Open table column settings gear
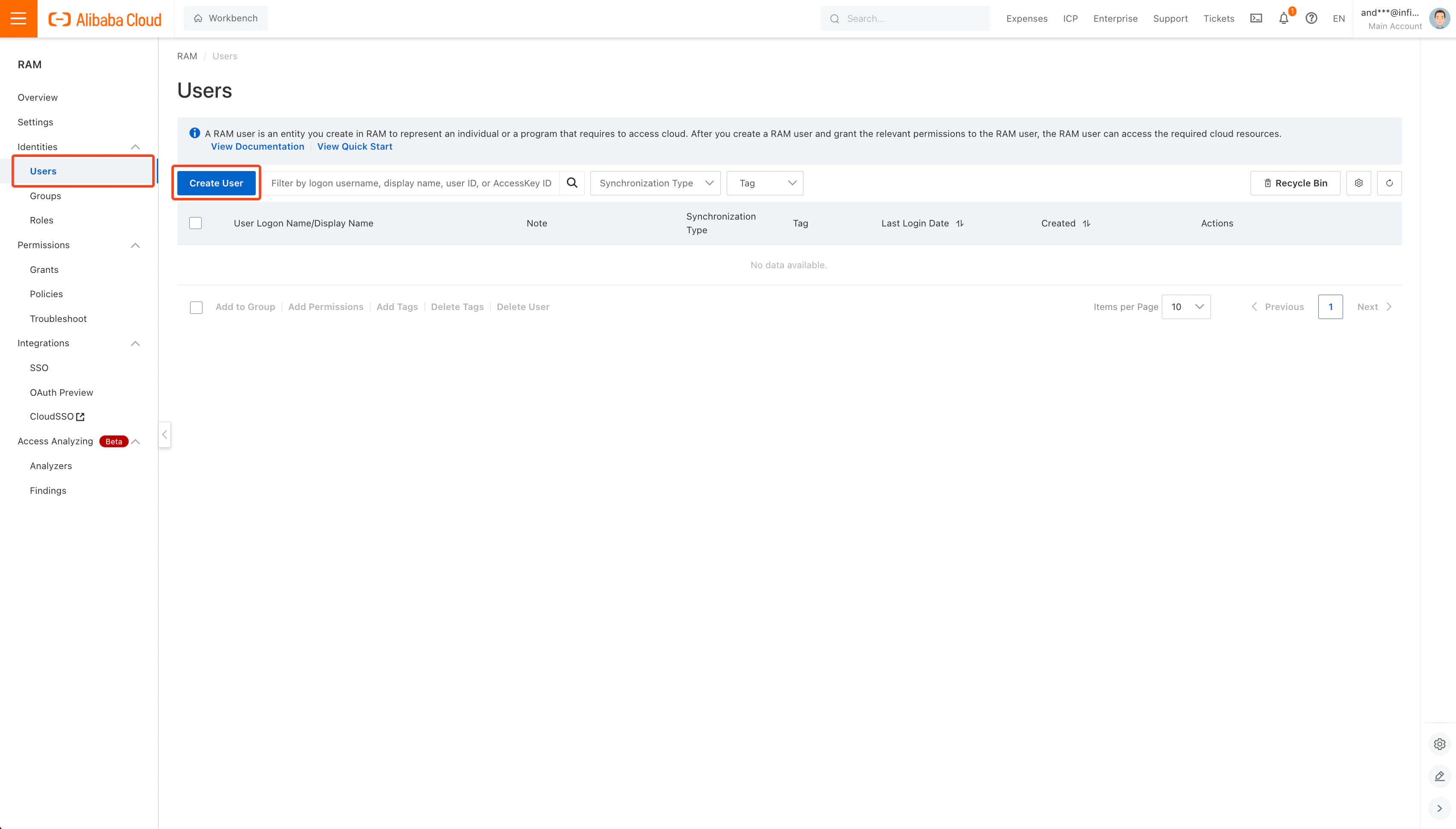Image resolution: width=1456 pixels, height=829 pixels. pyautogui.click(x=1359, y=183)
